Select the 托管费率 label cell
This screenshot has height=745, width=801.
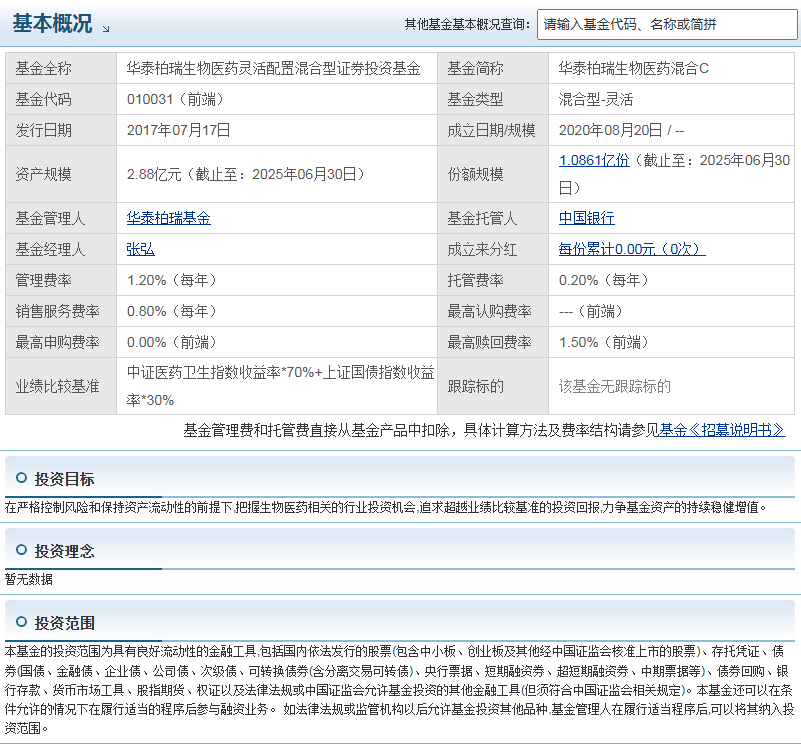click(x=493, y=280)
